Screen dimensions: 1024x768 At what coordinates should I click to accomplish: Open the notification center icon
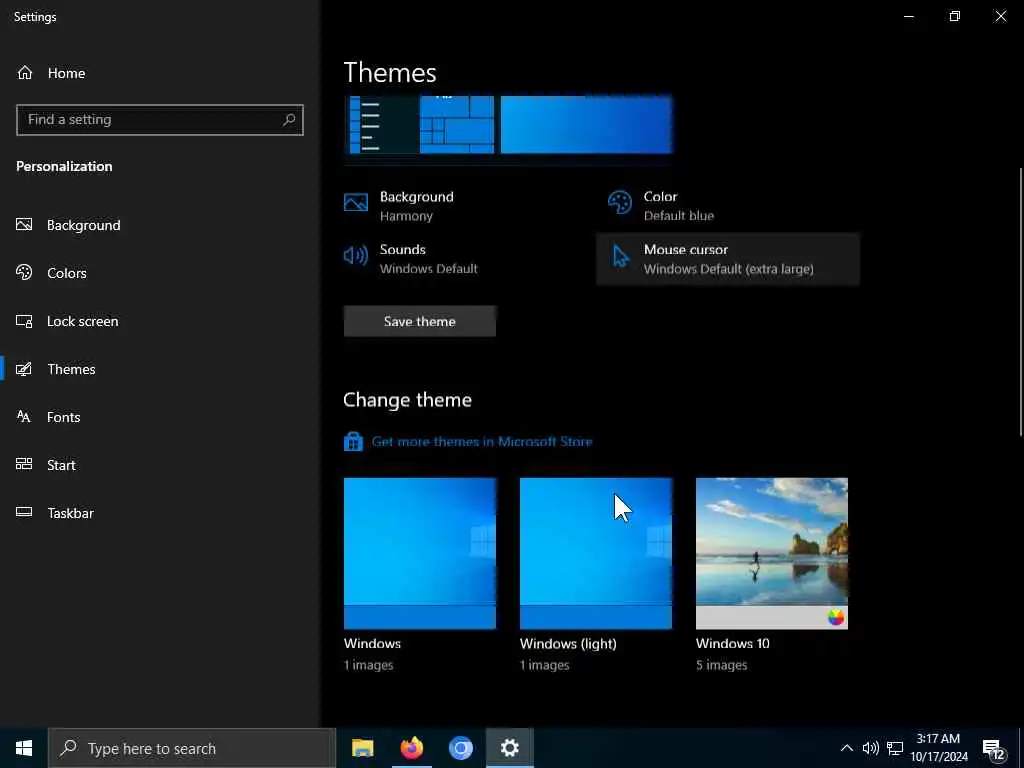[x=994, y=748]
